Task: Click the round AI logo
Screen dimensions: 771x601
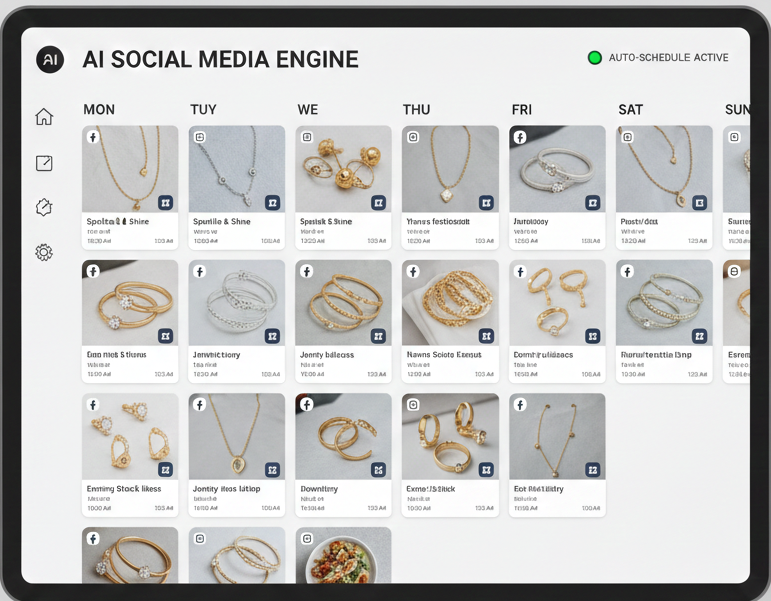Action: tap(50, 60)
